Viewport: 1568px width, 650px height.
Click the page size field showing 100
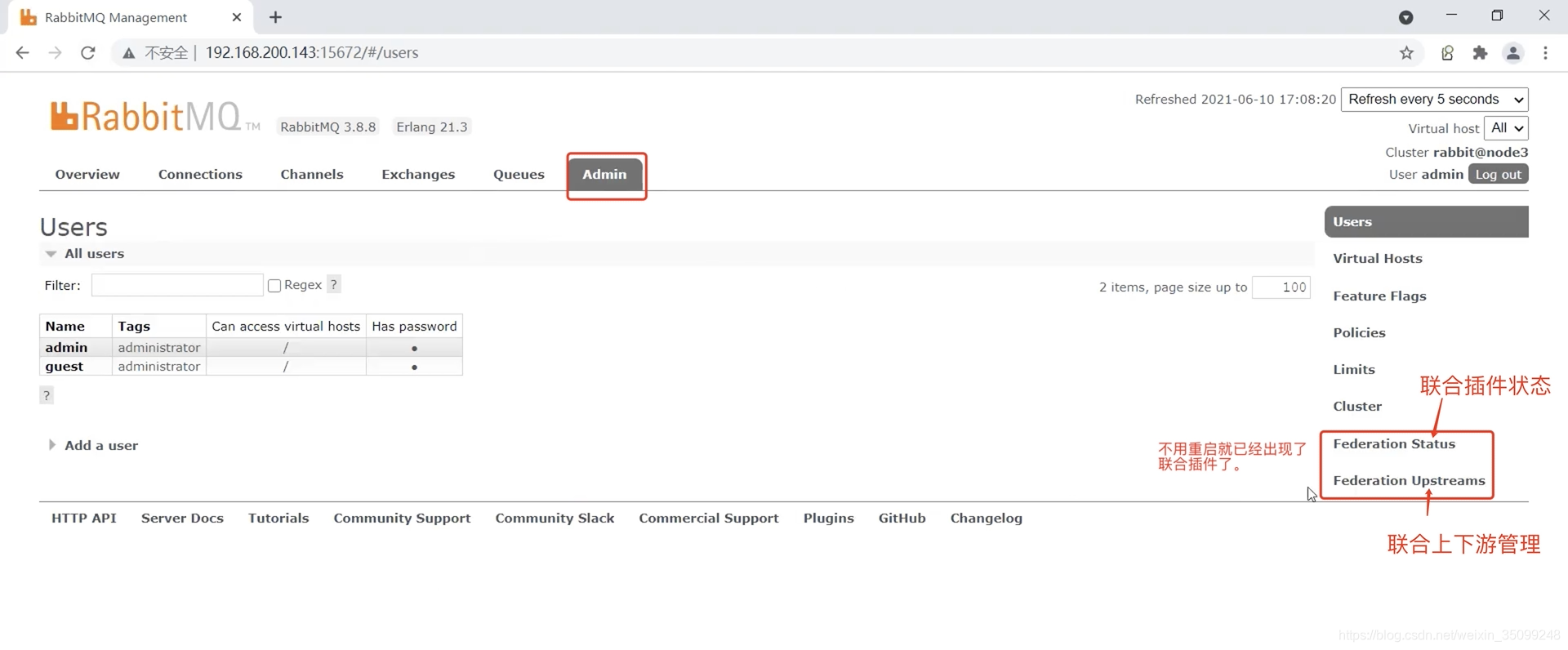click(x=1281, y=287)
